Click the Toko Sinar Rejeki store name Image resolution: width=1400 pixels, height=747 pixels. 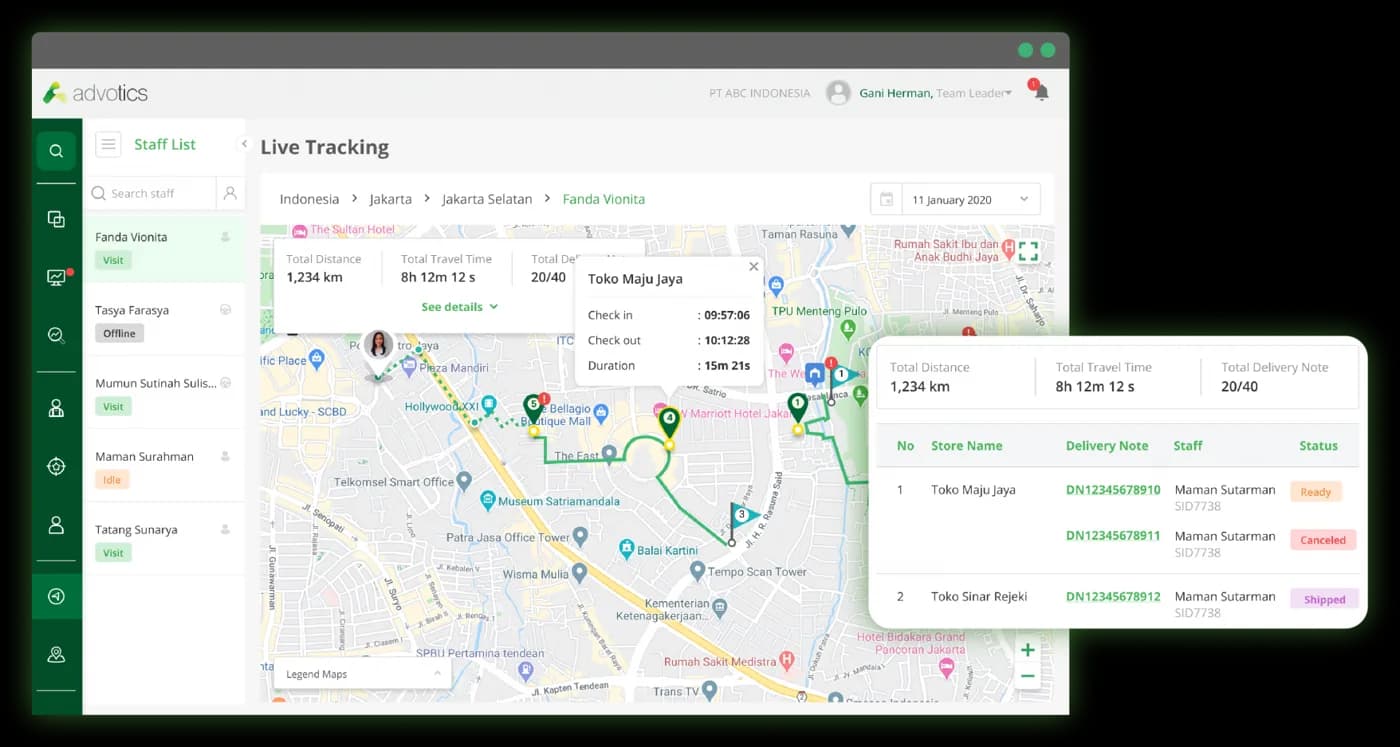[979, 596]
